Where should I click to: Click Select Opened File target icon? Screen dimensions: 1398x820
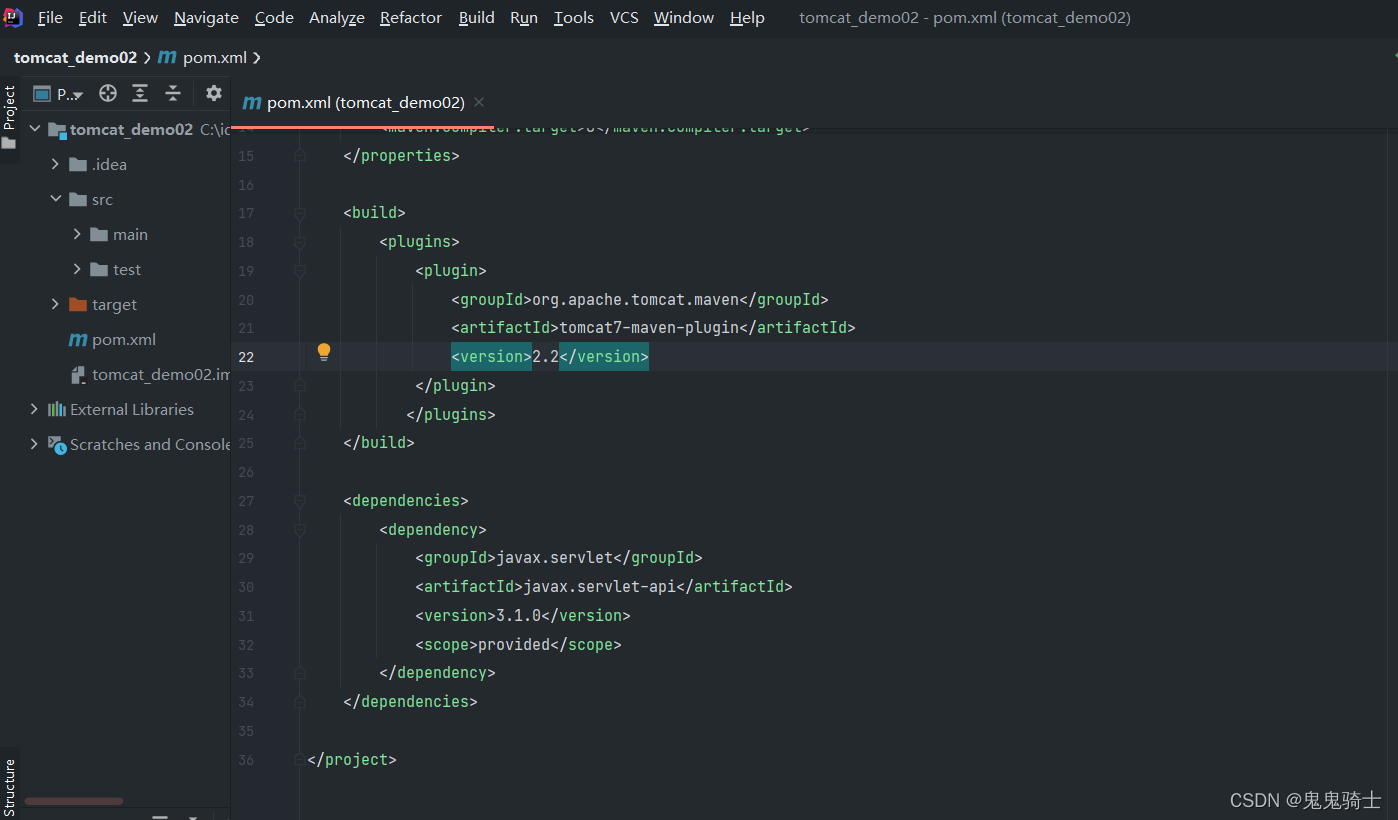click(108, 93)
